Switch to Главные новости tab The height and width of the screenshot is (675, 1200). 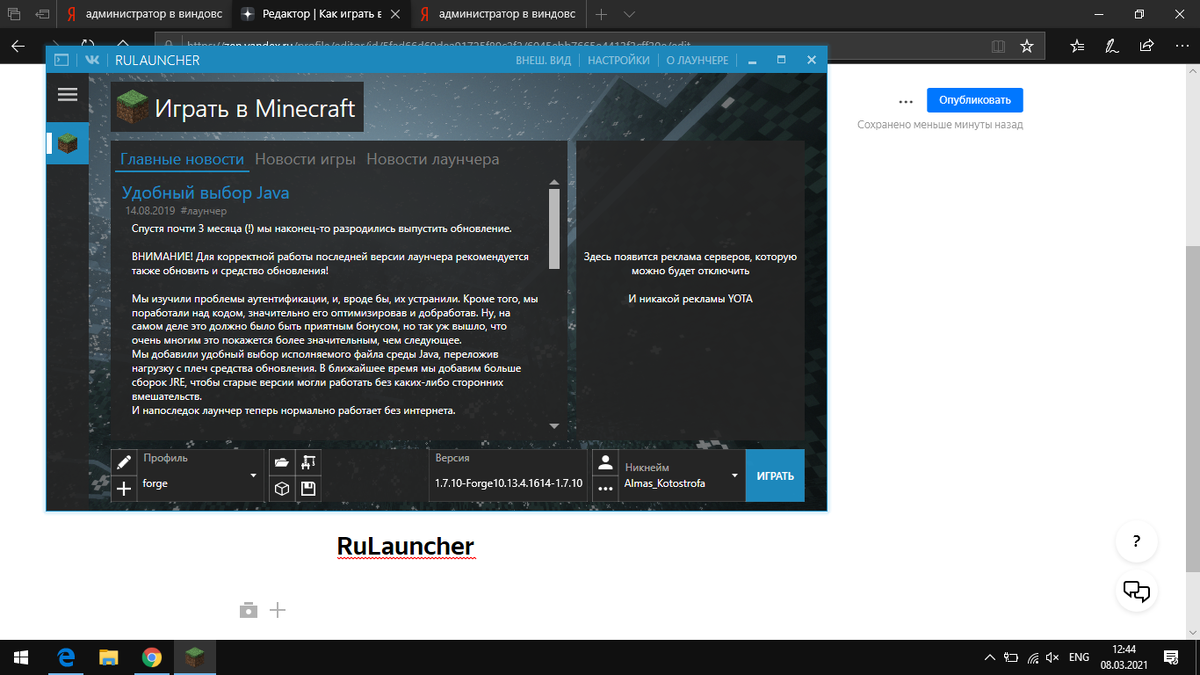click(182, 159)
